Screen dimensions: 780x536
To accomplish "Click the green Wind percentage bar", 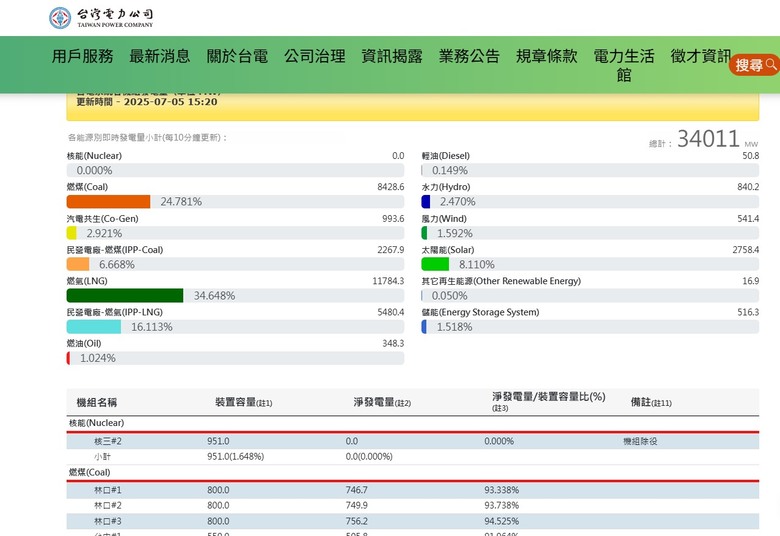I will click(424, 233).
